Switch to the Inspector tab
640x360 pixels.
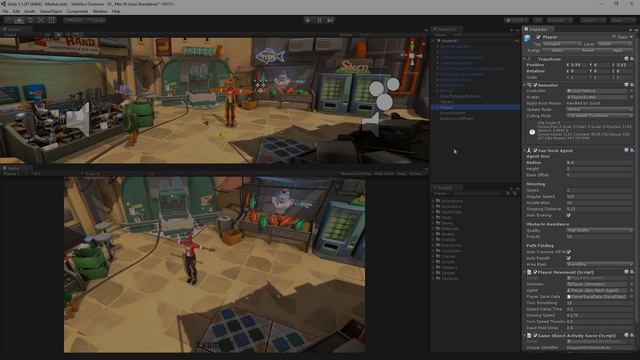537,29
